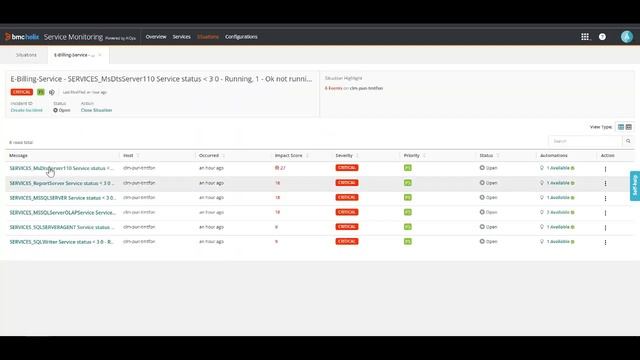The height and width of the screenshot is (360, 640).
Task: Open SERVICES_MSSQLSERVER event message
Action: [x=62, y=198]
